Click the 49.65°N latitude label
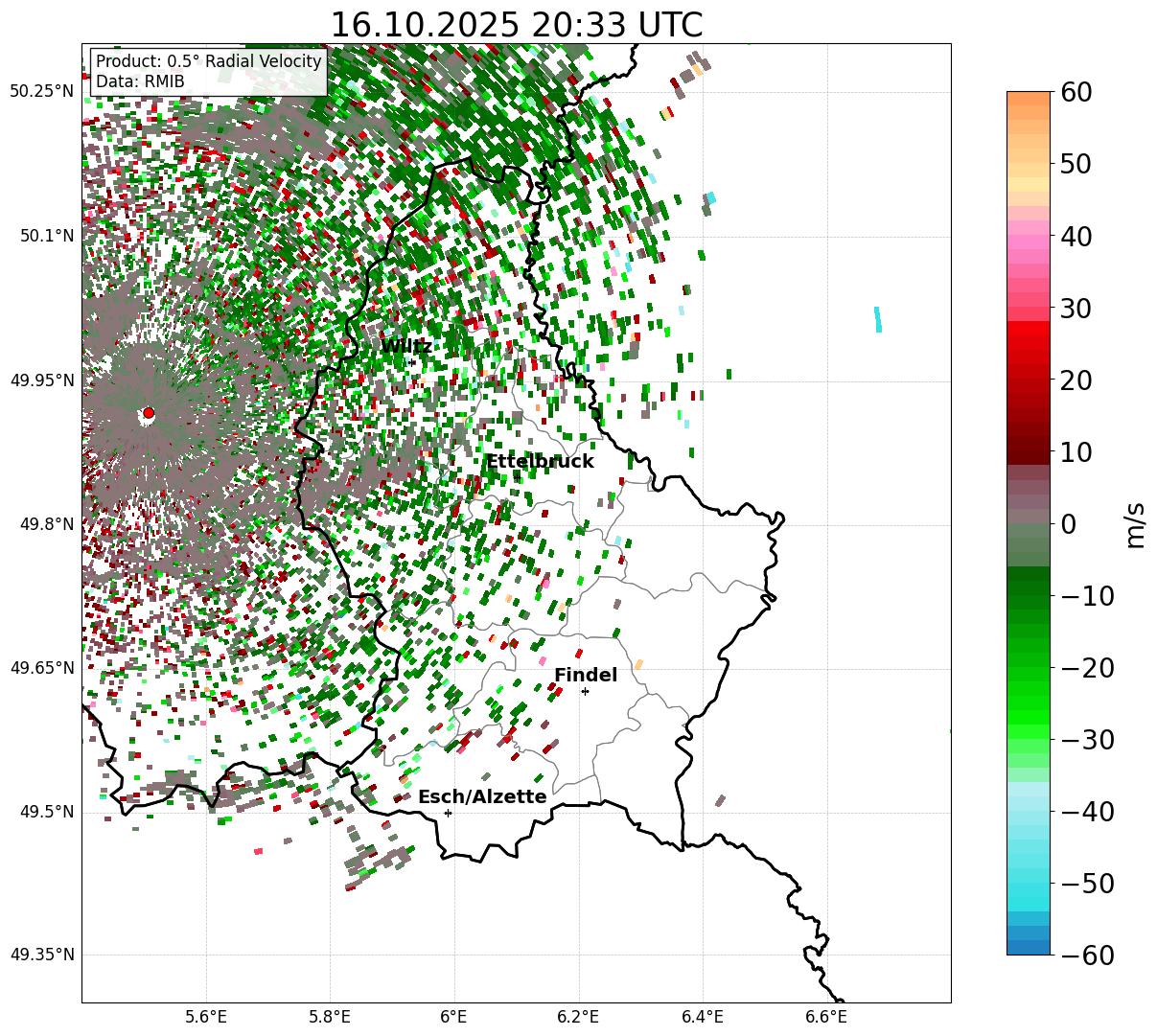Viewport: 1157px width, 1036px height. [x=42, y=668]
